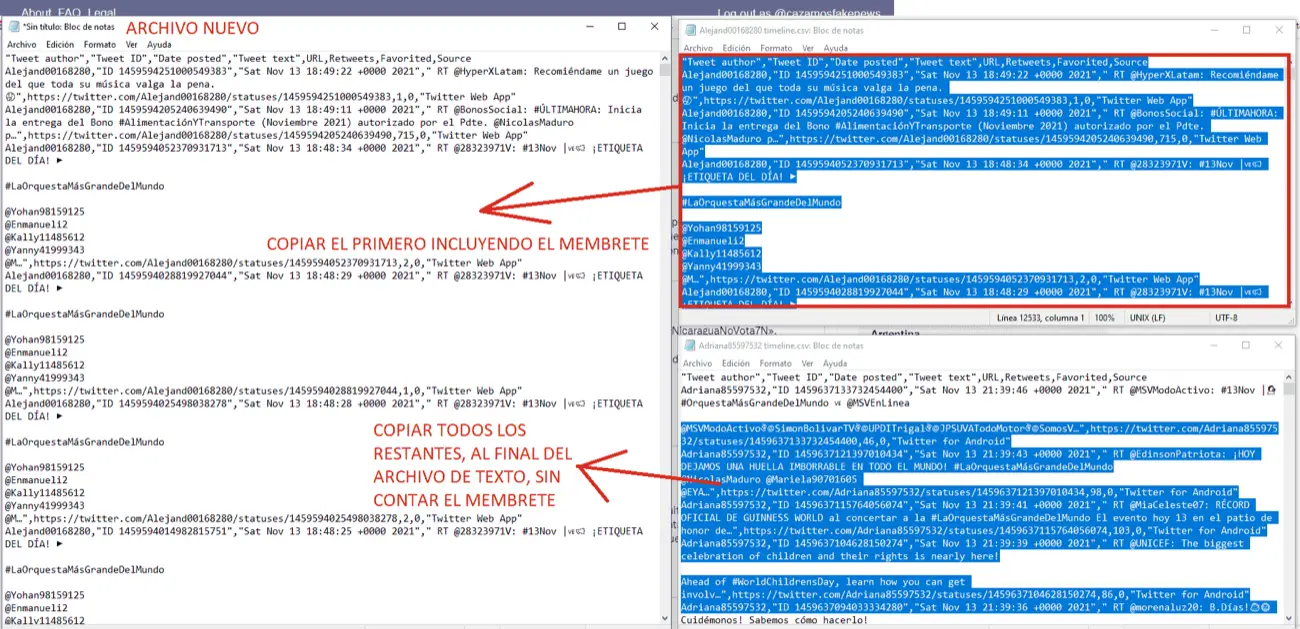Viewport: 1300px width, 629px height.
Task: Maximize the Adriana85597532 timeline.csv window
Action: [x=1246, y=345]
